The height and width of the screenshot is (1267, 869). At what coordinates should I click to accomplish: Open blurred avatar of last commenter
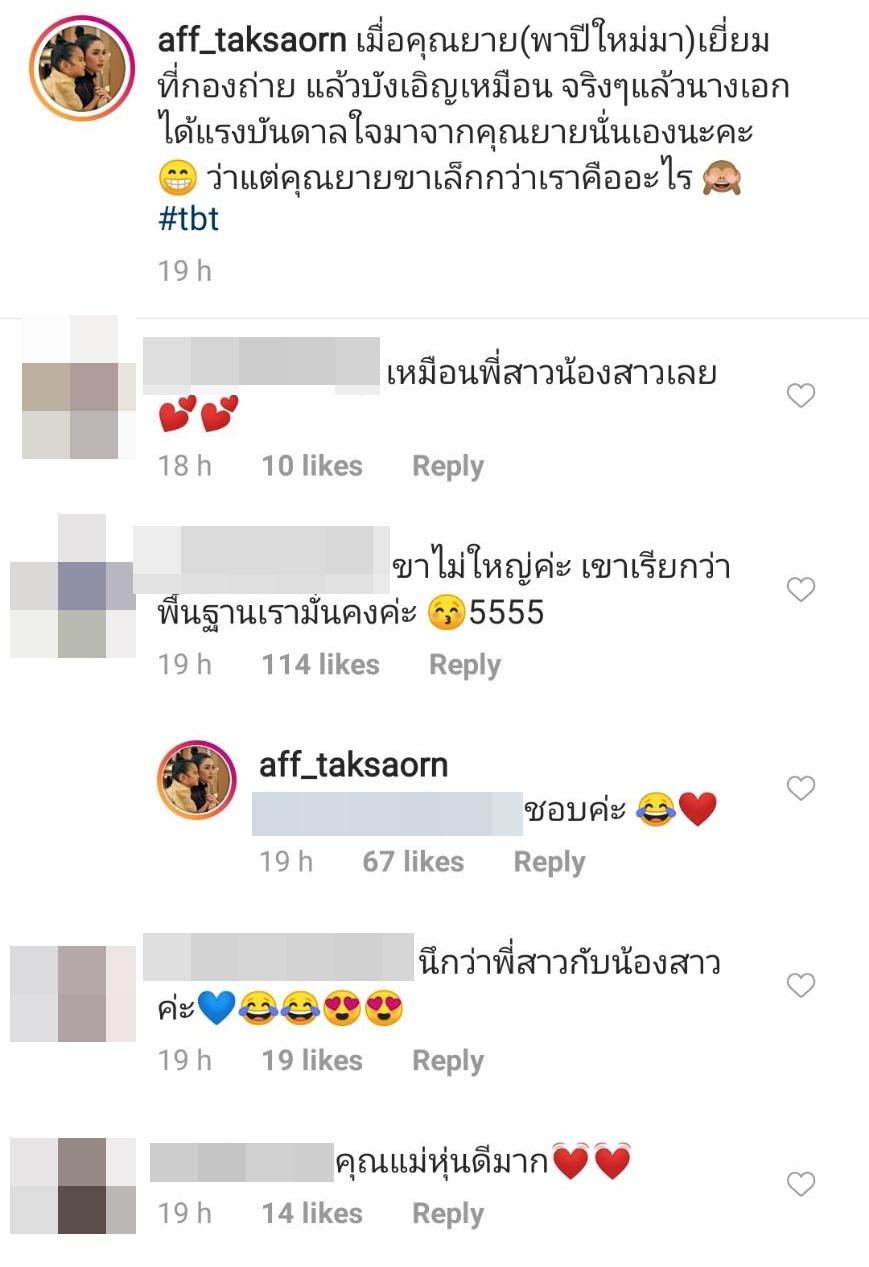click(73, 1186)
